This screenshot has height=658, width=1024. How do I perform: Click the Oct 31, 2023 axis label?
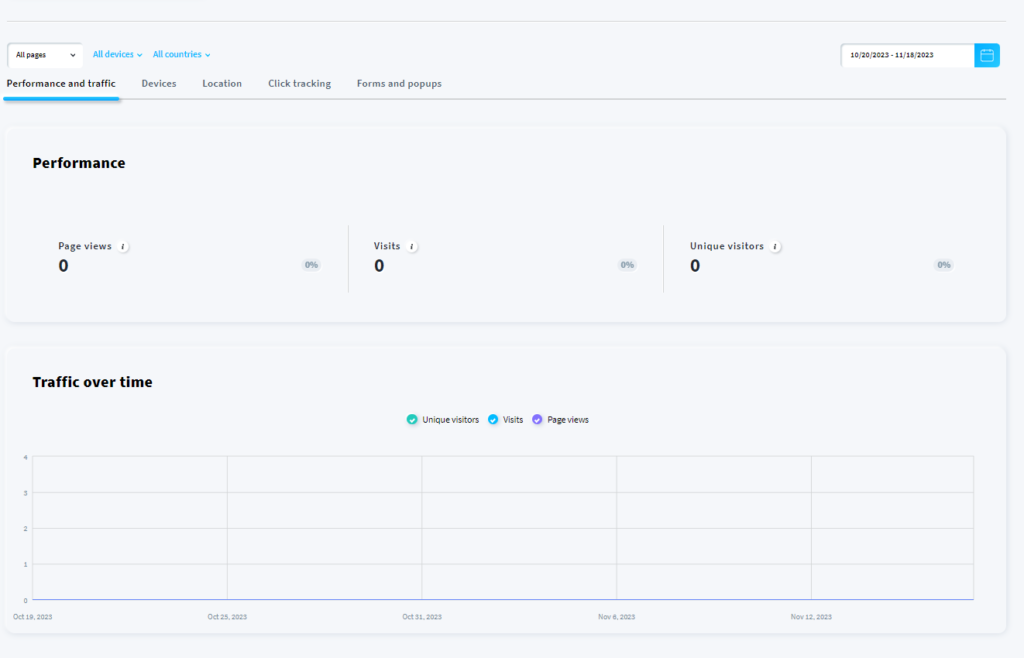[422, 617]
